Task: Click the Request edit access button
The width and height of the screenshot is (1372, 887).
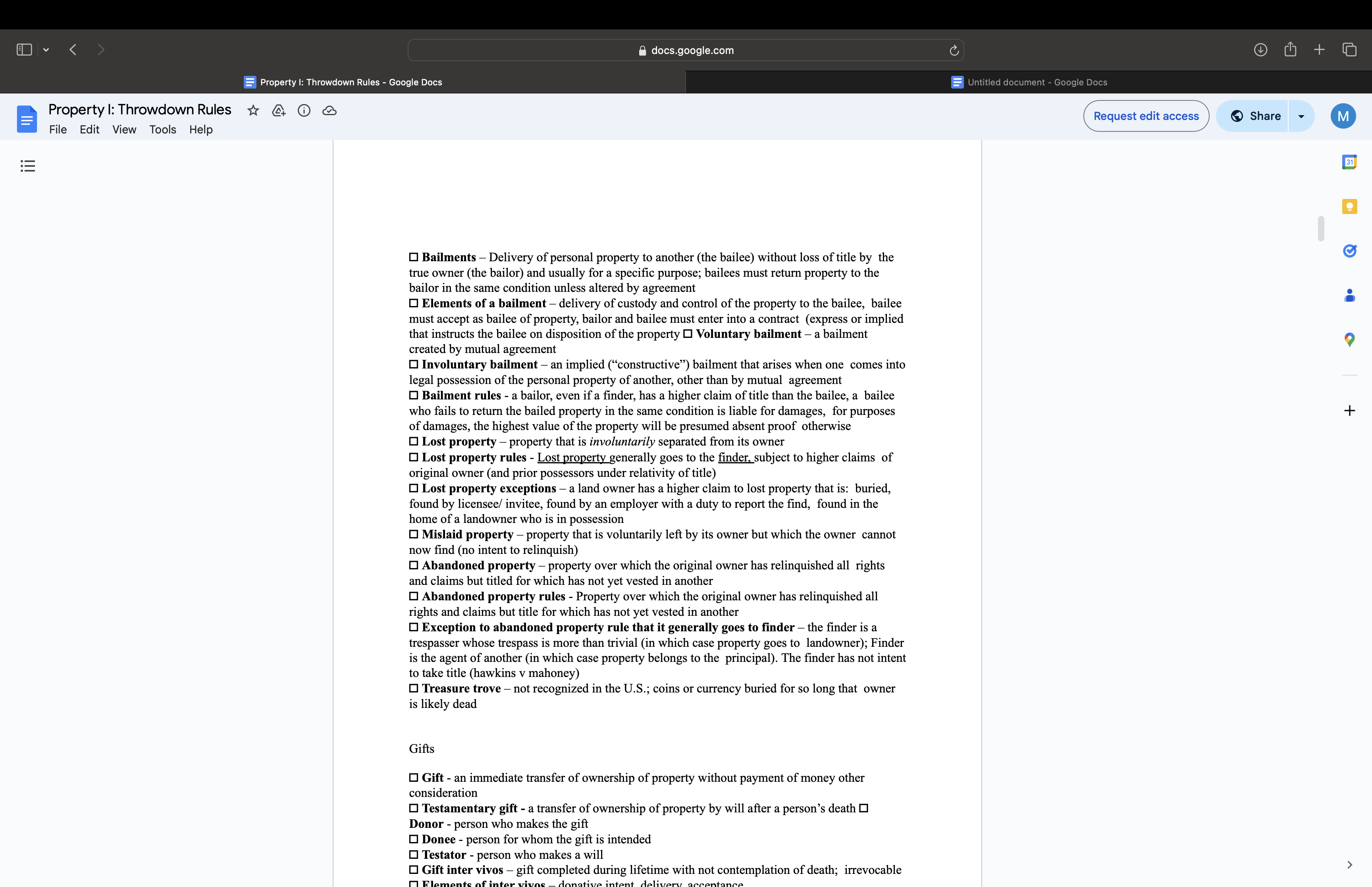Action: [x=1145, y=116]
